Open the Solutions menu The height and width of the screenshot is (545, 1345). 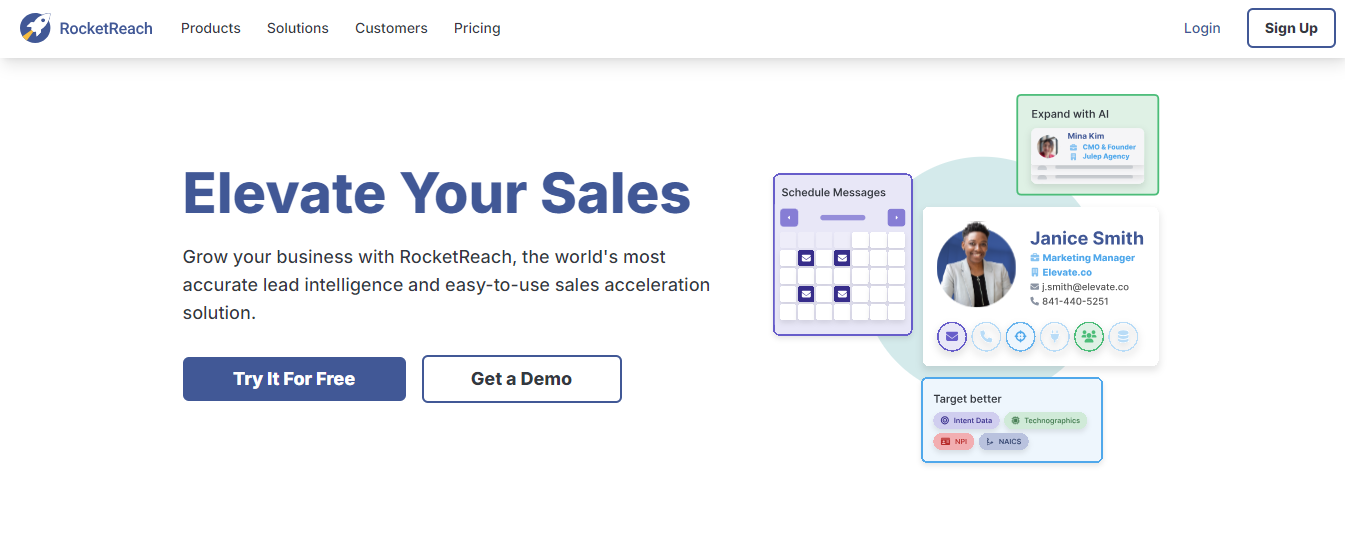[x=297, y=28]
